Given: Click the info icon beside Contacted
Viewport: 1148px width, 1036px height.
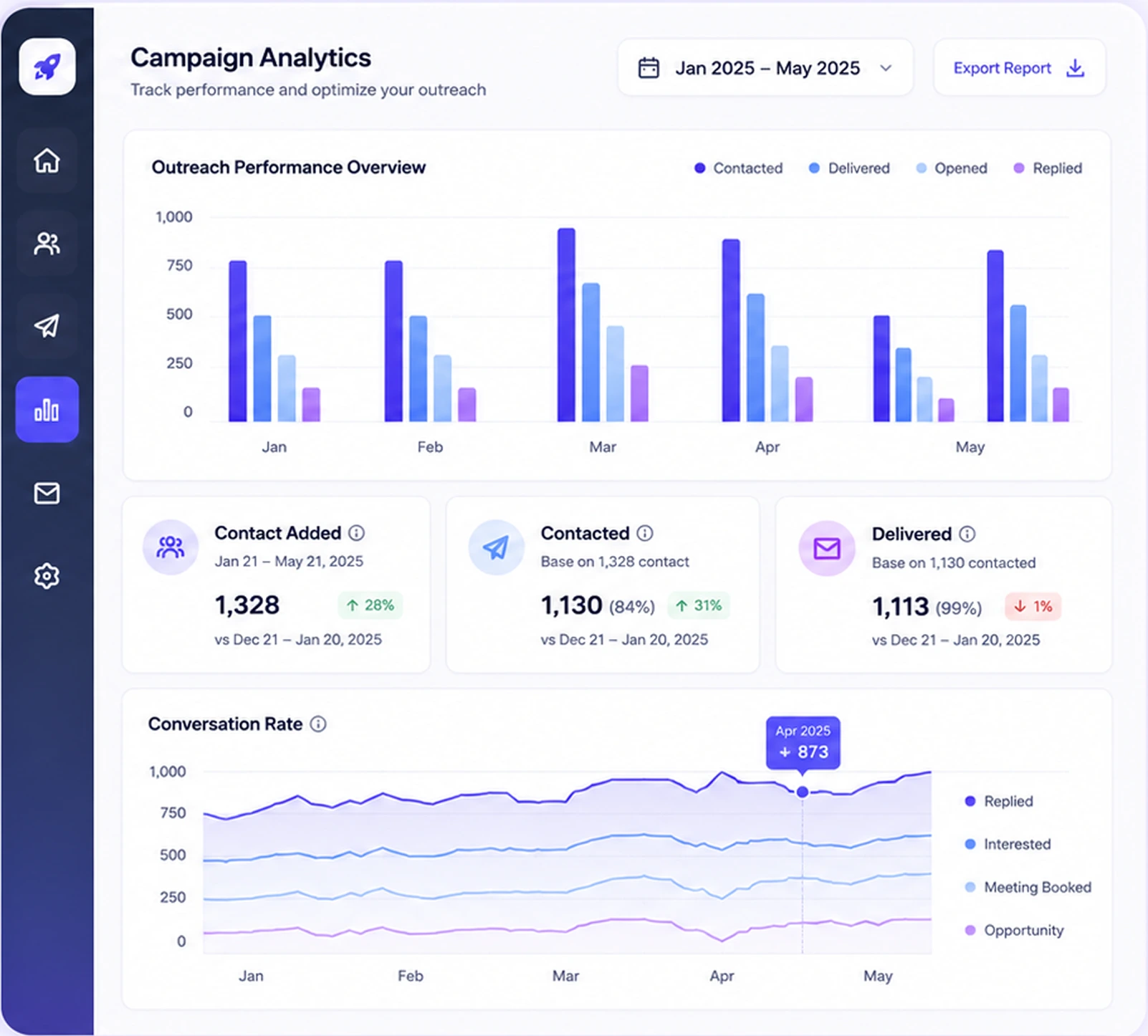Looking at the screenshot, I should pos(645,533).
